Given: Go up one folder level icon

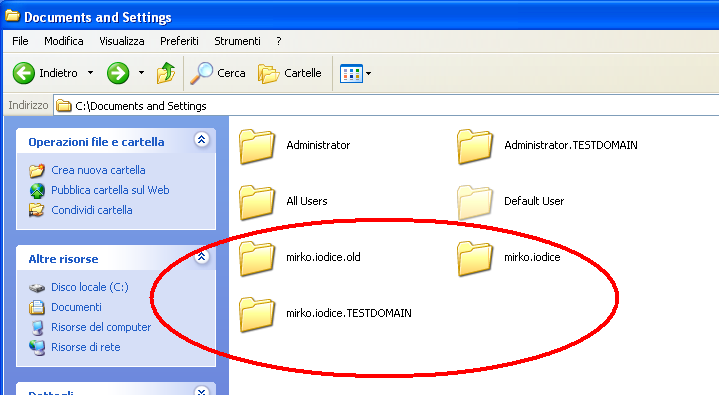Looking at the screenshot, I should [166, 73].
